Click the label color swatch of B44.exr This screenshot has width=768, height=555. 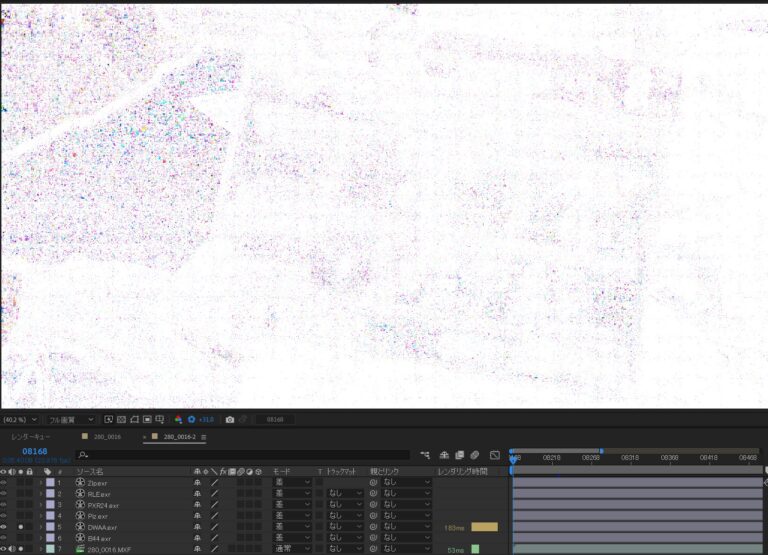50,538
